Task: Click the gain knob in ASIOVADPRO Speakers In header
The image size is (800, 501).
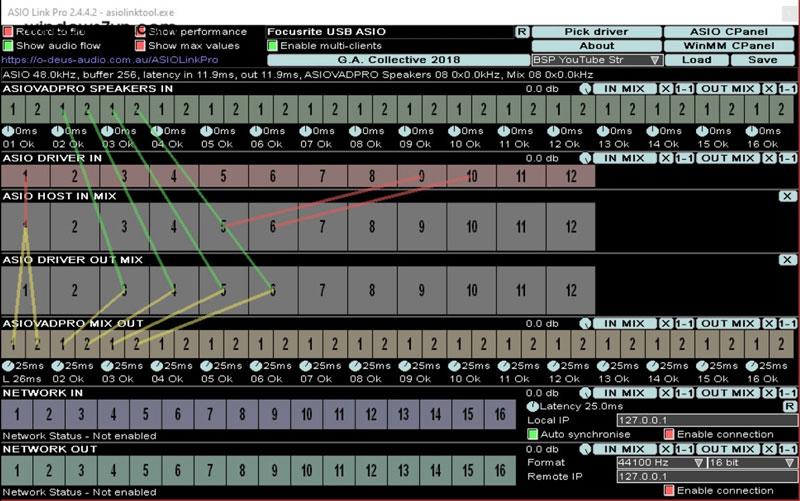Action: (585, 89)
